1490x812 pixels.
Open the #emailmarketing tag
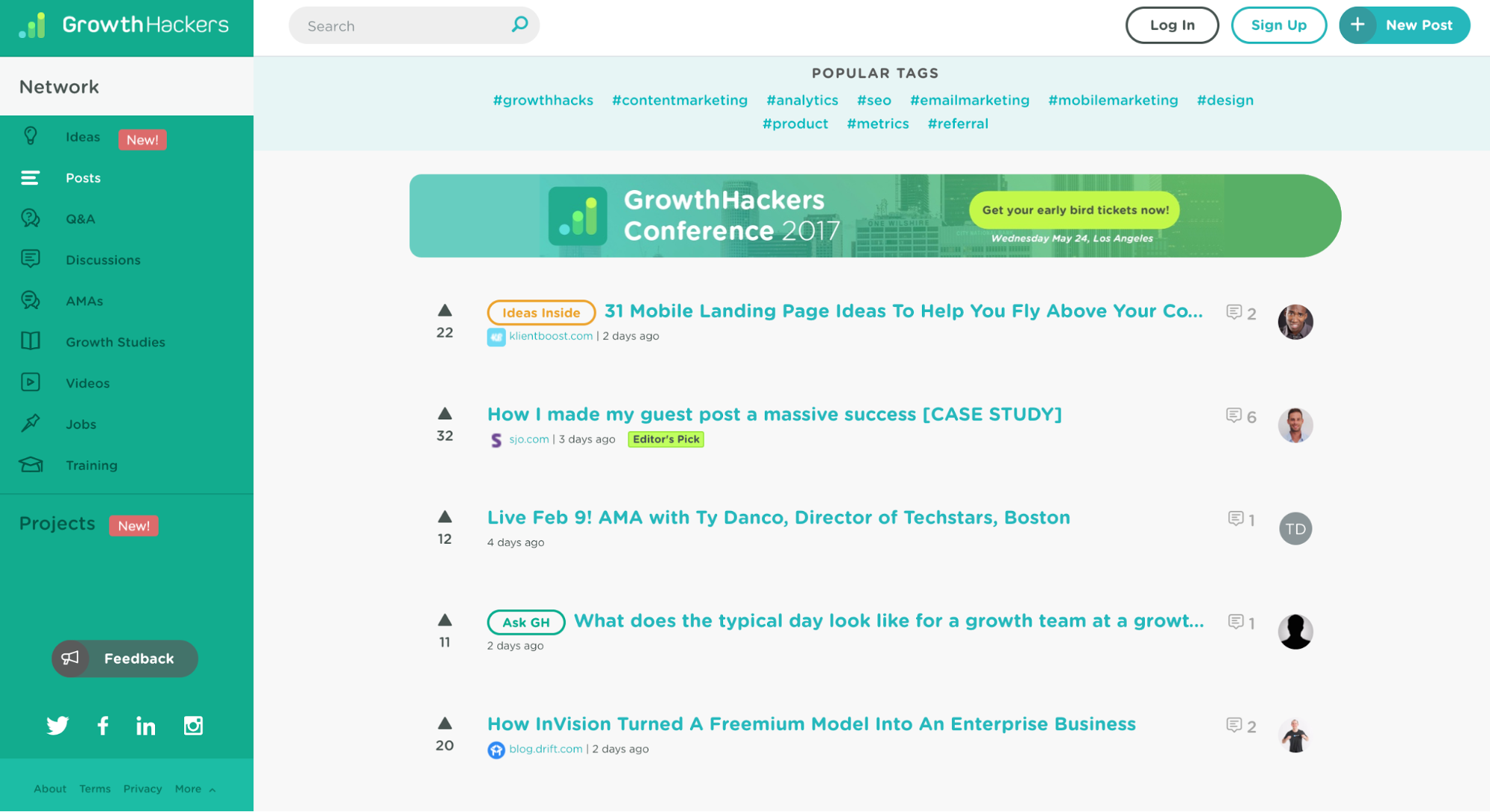coord(969,100)
